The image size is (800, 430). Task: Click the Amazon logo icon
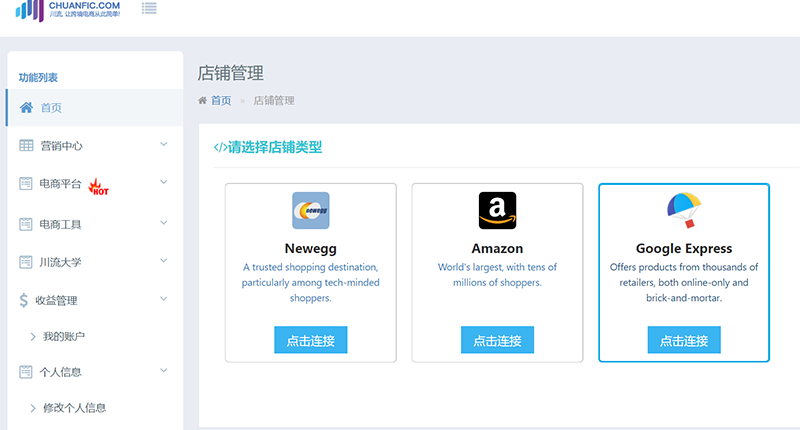coord(497,210)
